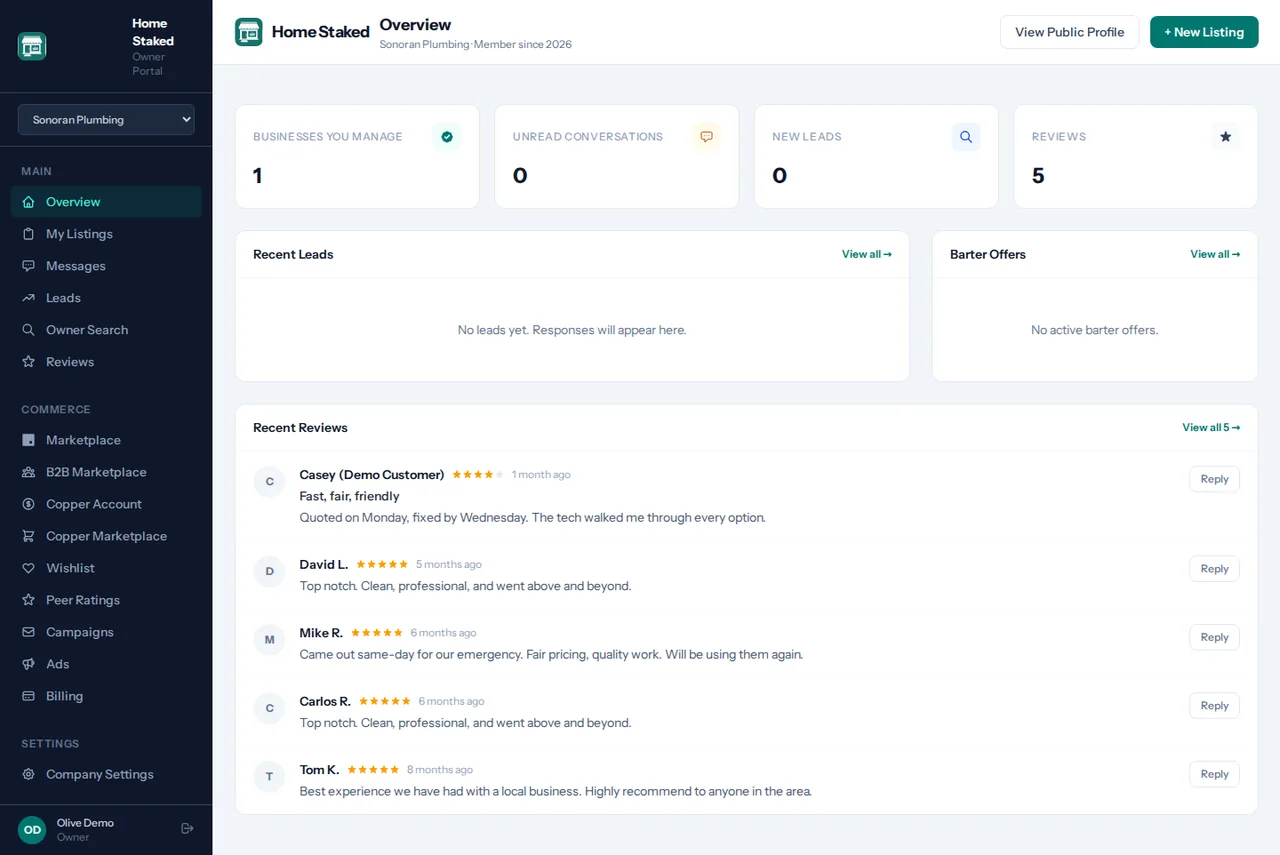Reply to Tom K.'s review
This screenshot has width=1280, height=855.
pyautogui.click(x=1214, y=774)
